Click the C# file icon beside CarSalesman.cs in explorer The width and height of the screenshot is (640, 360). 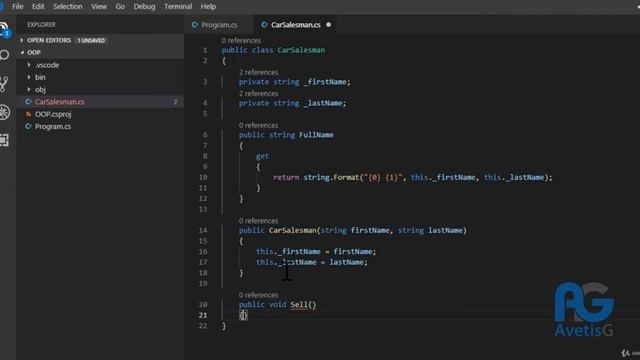[x=28, y=102]
